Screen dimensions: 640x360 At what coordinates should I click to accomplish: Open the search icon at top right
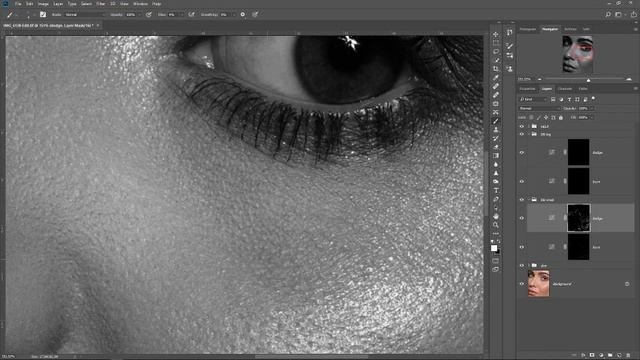(x=608, y=14)
